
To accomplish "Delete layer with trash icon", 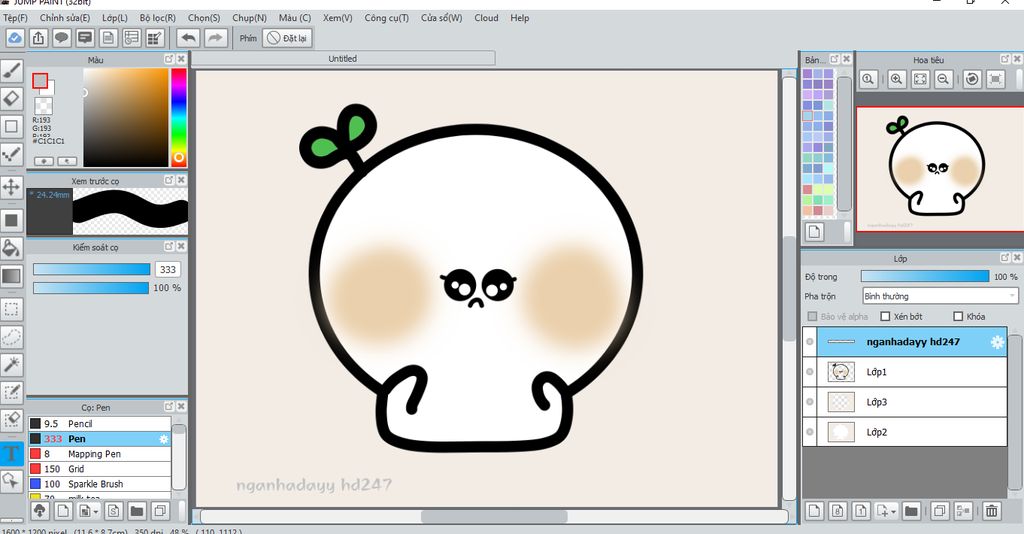I will (x=991, y=511).
